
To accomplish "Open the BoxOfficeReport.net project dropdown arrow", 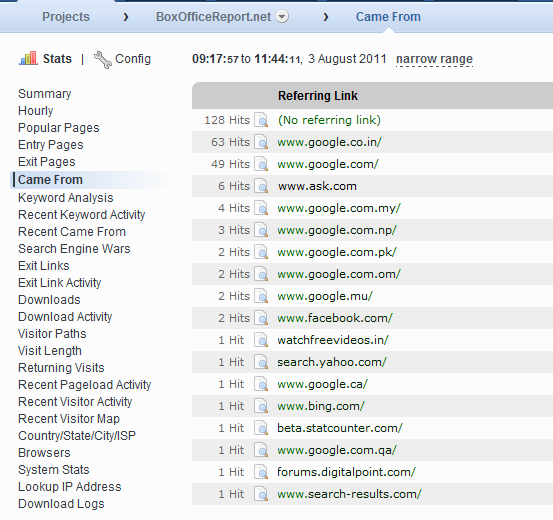I will [282, 16].
